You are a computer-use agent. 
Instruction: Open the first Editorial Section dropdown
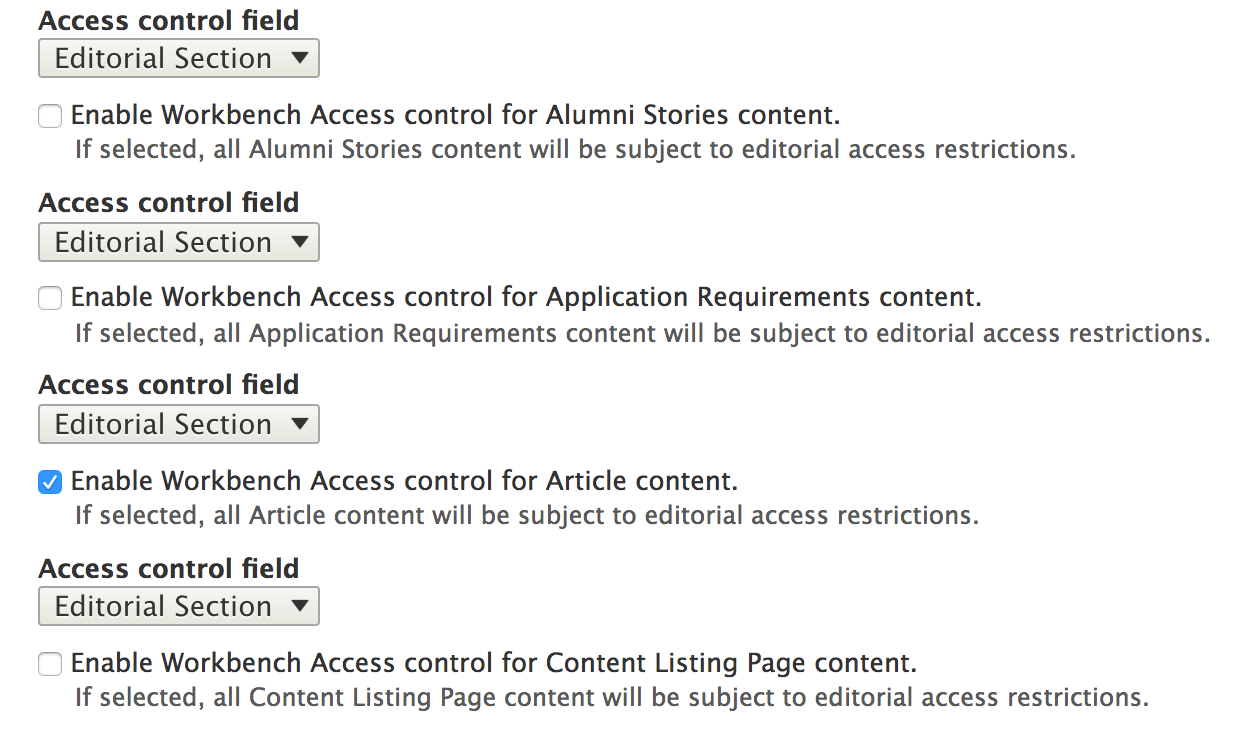(x=178, y=57)
